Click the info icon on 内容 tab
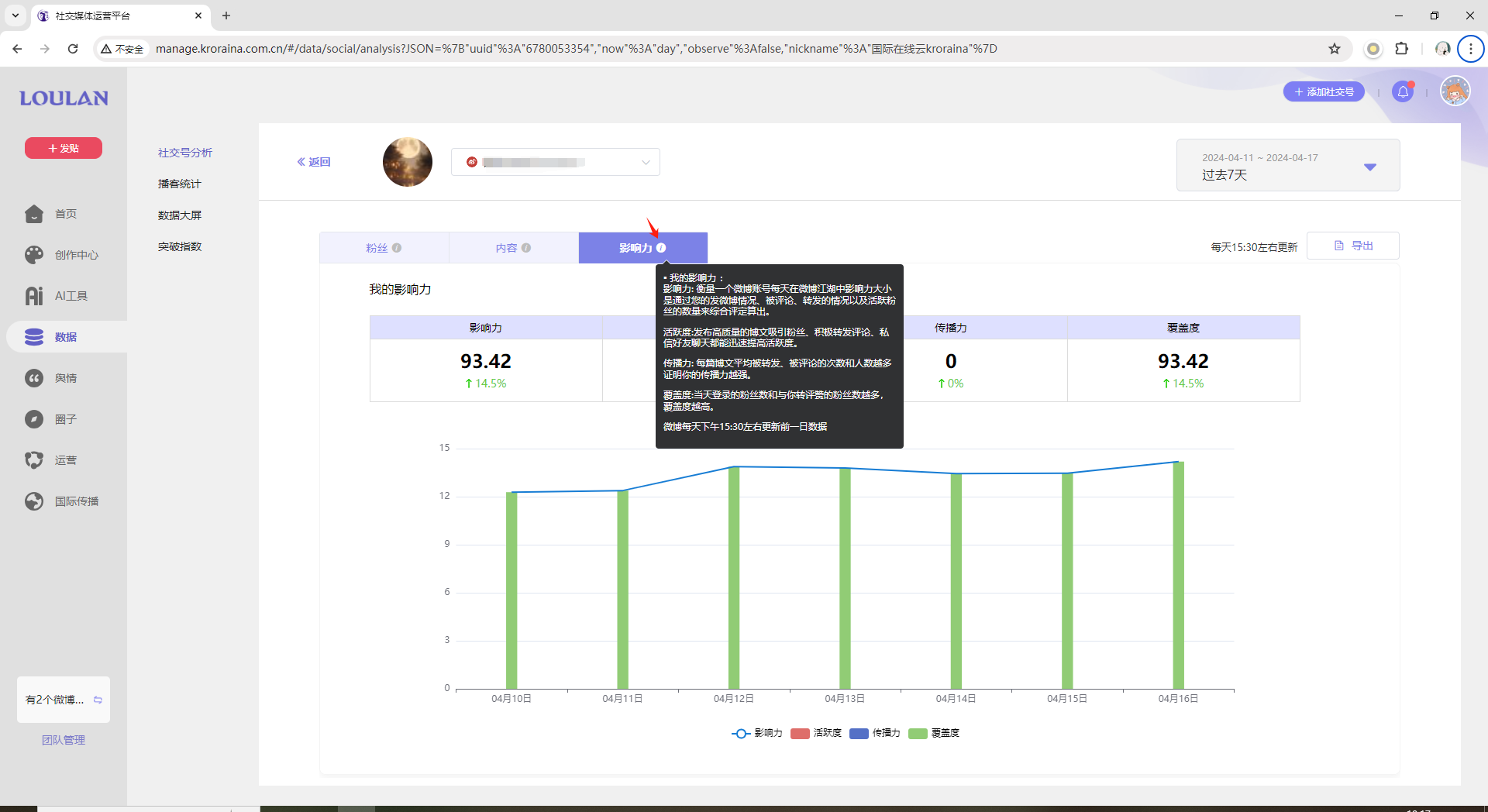The height and width of the screenshot is (812, 1488). (526, 248)
